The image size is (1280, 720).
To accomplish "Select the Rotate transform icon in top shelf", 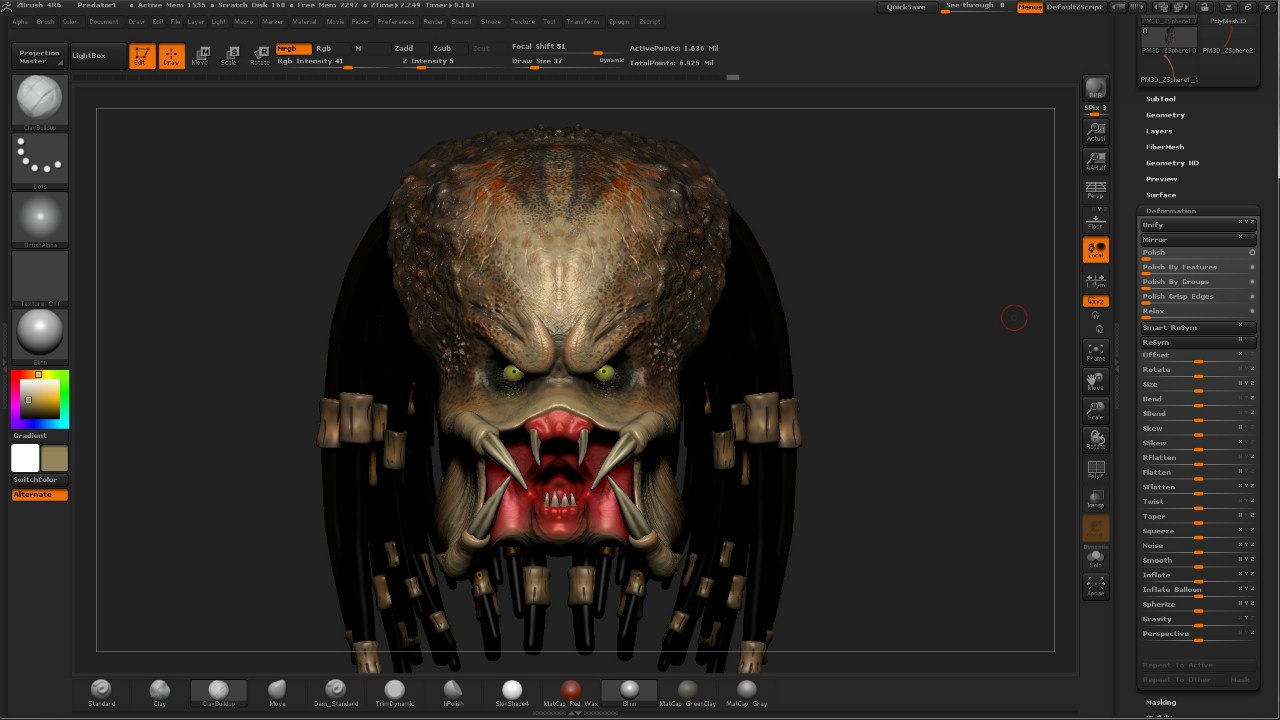I will [x=260, y=56].
